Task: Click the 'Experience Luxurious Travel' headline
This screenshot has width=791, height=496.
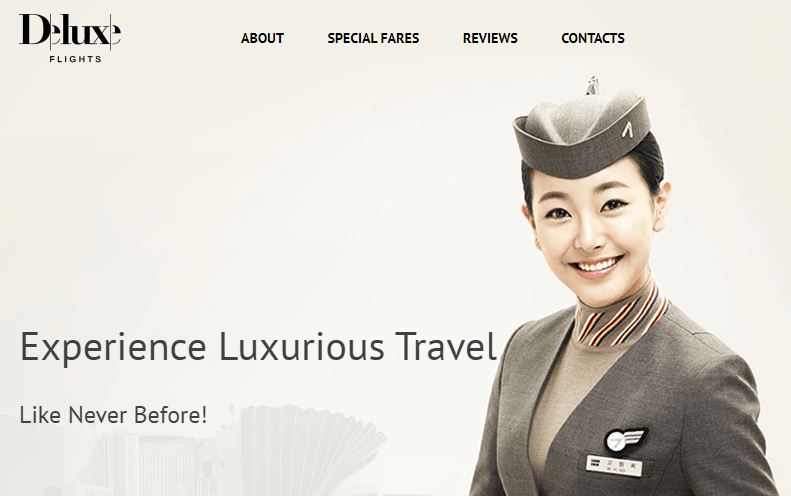Action: 258,347
